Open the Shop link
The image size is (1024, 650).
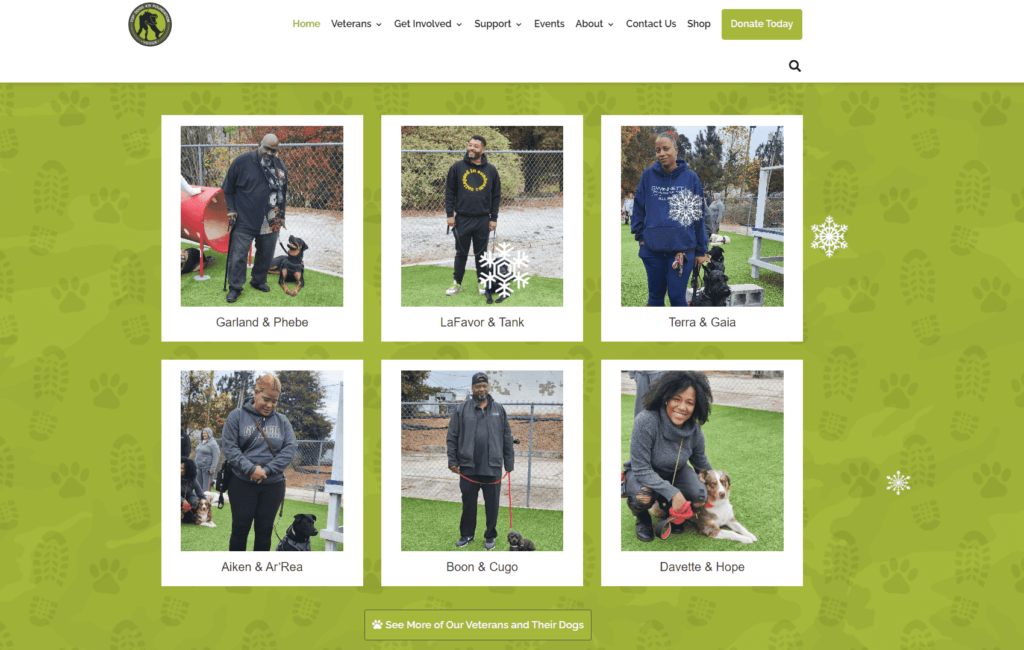pyautogui.click(x=698, y=24)
